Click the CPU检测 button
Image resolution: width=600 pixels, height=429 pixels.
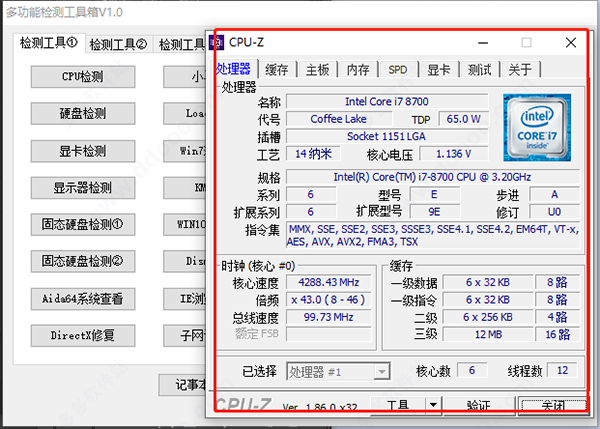[x=83, y=77]
